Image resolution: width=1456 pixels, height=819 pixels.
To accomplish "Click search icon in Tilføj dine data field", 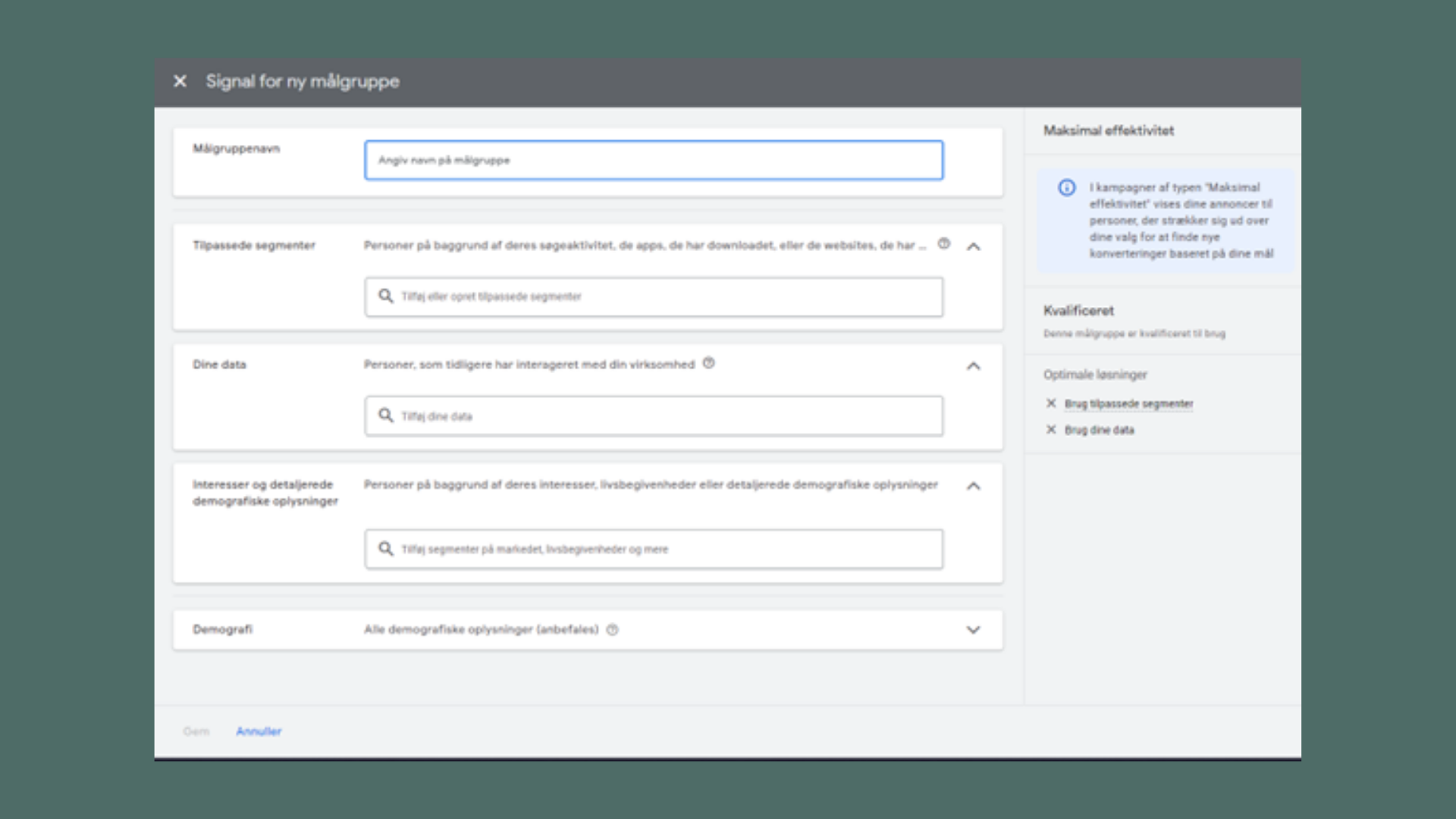I will tap(386, 416).
